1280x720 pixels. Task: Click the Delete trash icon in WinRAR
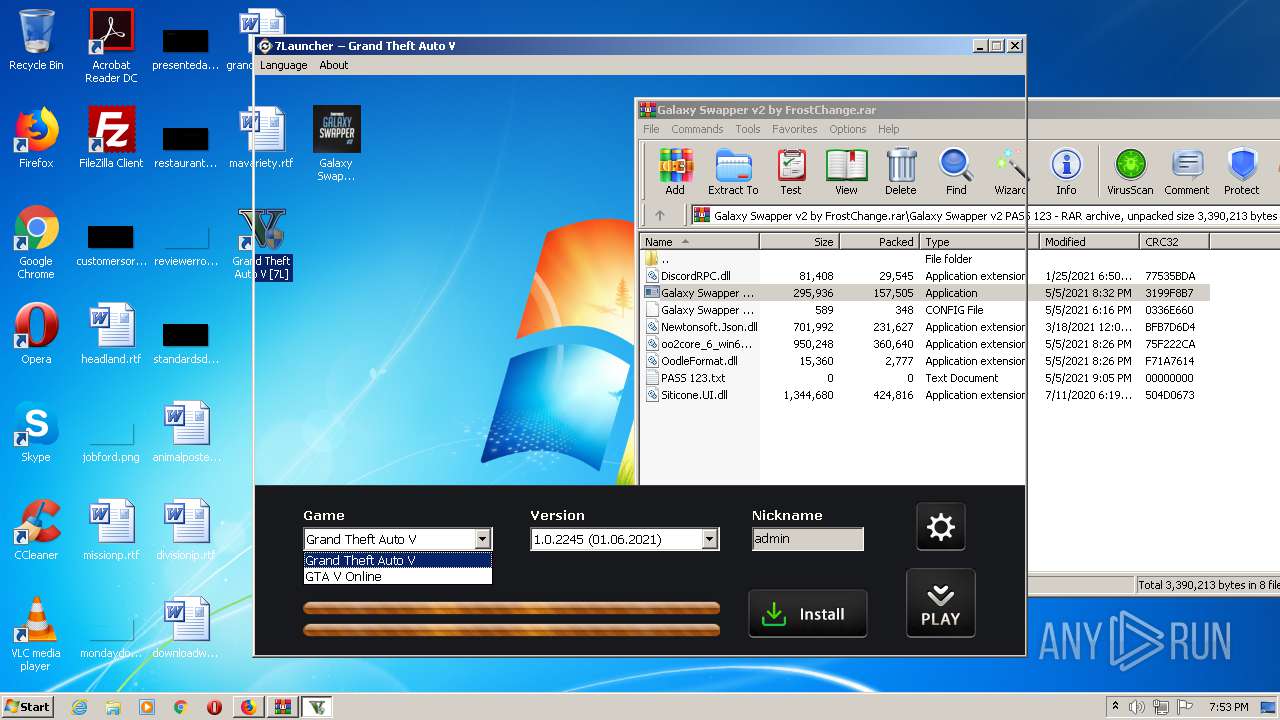point(900,171)
